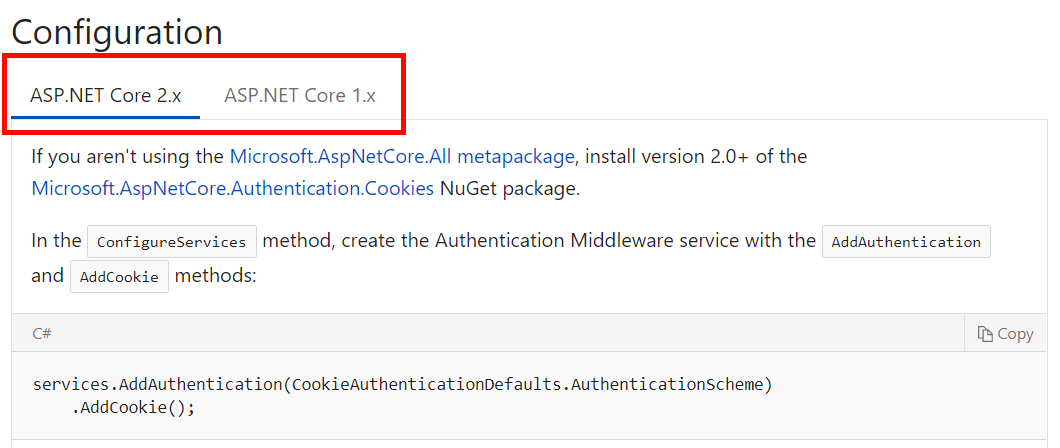
Task: Click the text 'NuGet package.'
Action: [x=510, y=189]
